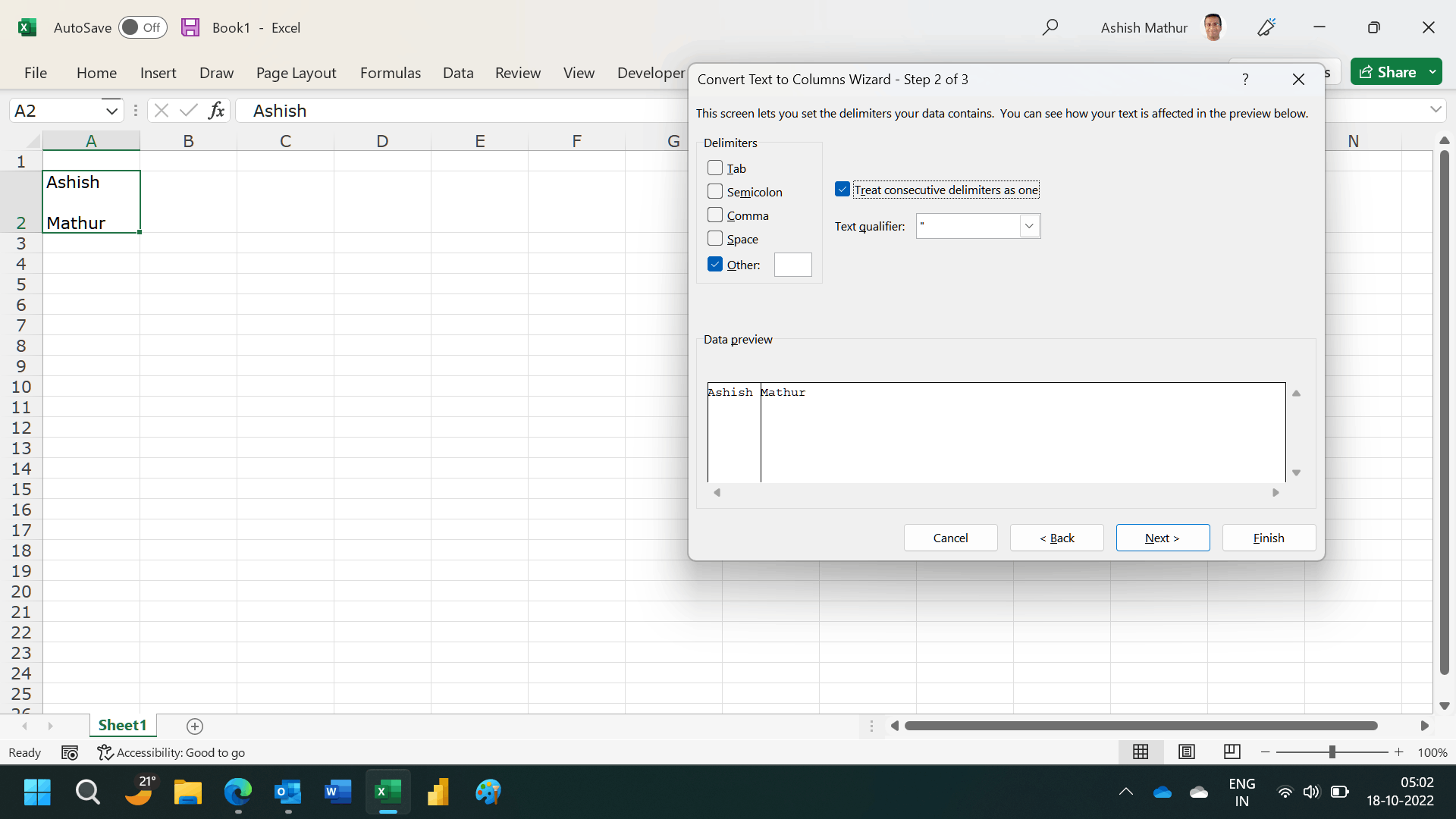Expand the Share button dropdown chevron
Screen dimensions: 1456x819
(x=1432, y=71)
